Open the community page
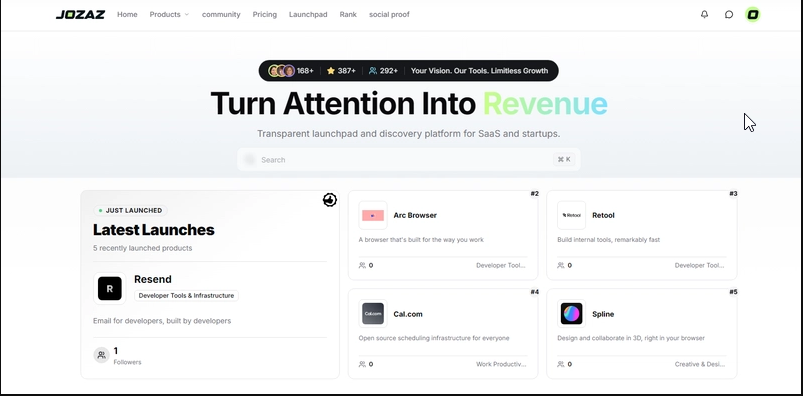This screenshot has width=803, height=396. 221,14
